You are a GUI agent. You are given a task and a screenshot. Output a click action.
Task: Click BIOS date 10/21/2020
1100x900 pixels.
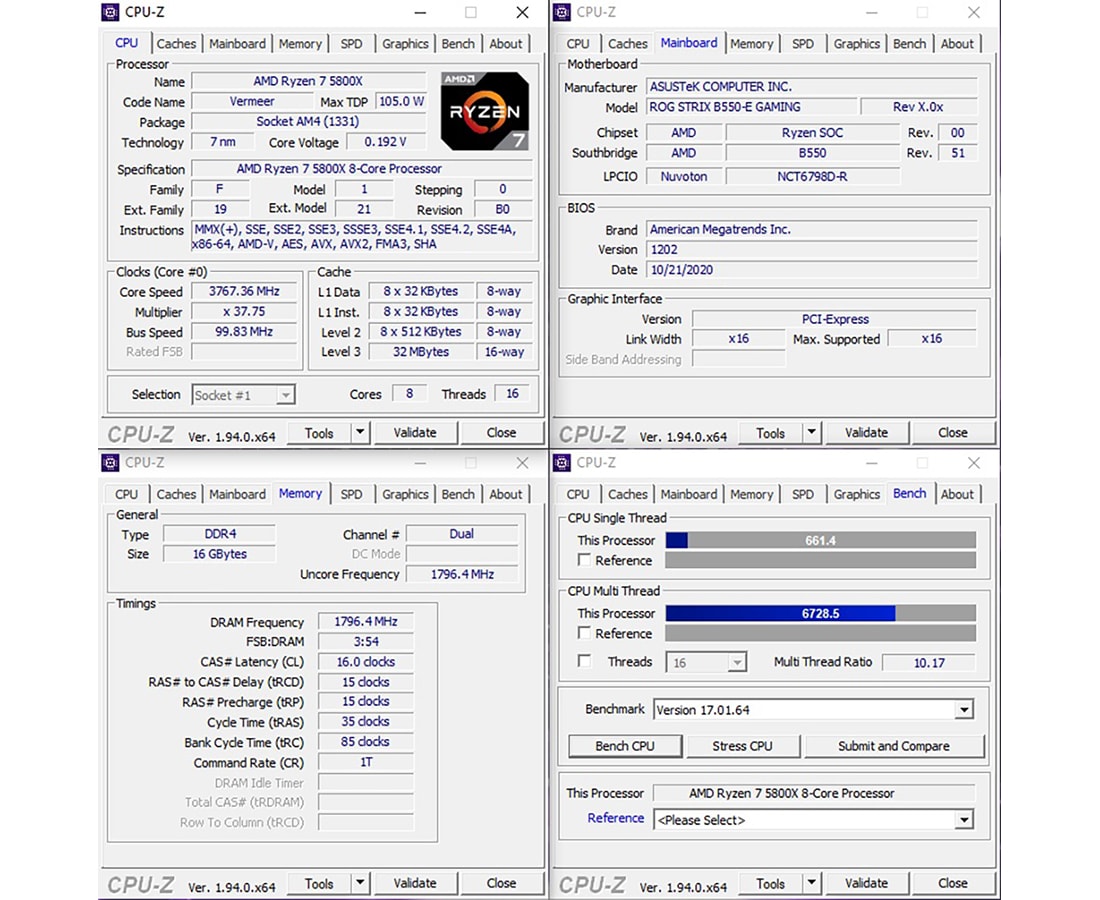[811, 269]
